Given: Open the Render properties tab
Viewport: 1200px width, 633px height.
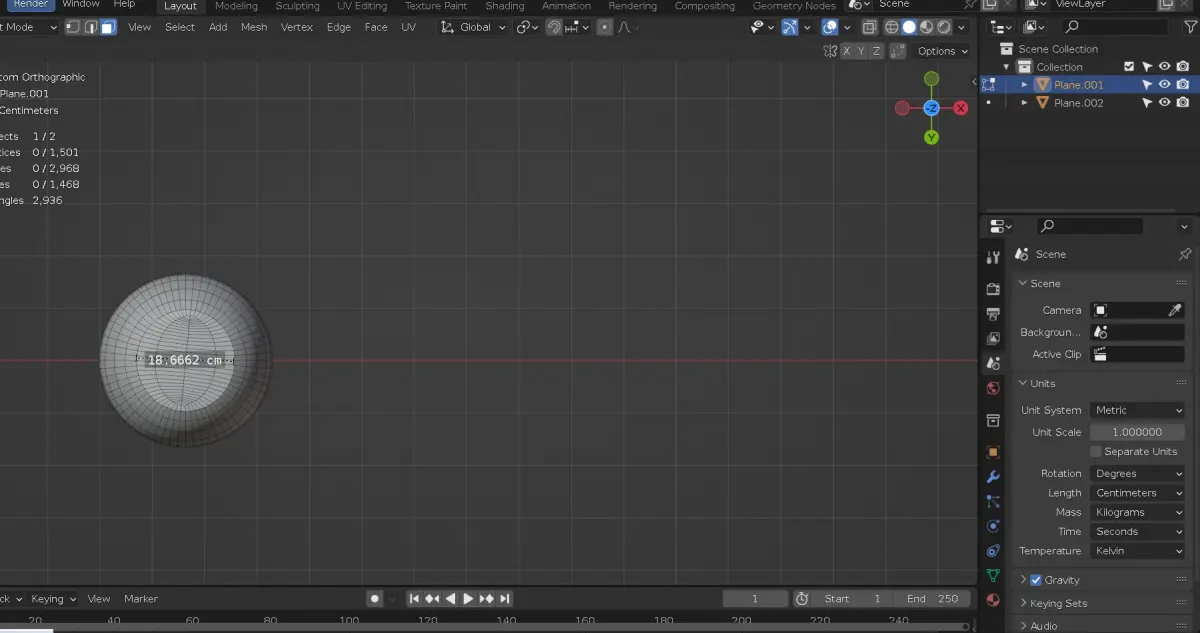Looking at the screenshot, I should pos(993,289).
